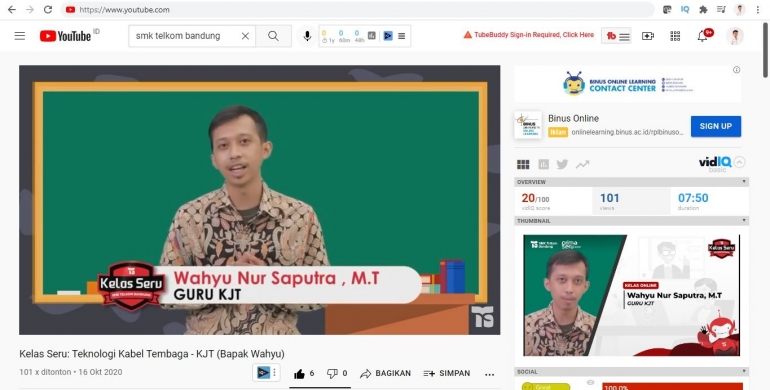Click the vidIQ video thumbnail preview

[632, 295]
